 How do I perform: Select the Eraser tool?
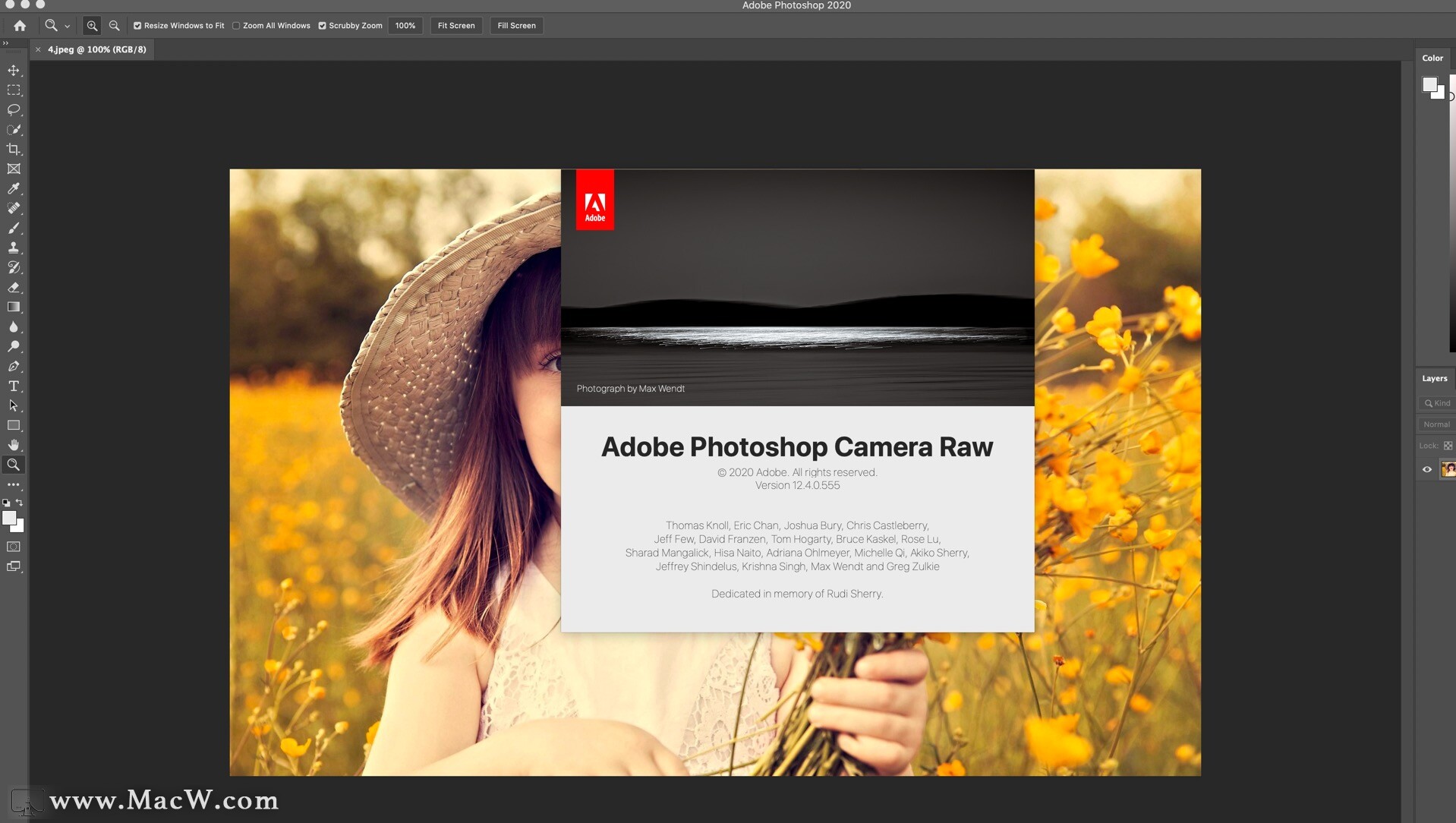tap(14, 288)
